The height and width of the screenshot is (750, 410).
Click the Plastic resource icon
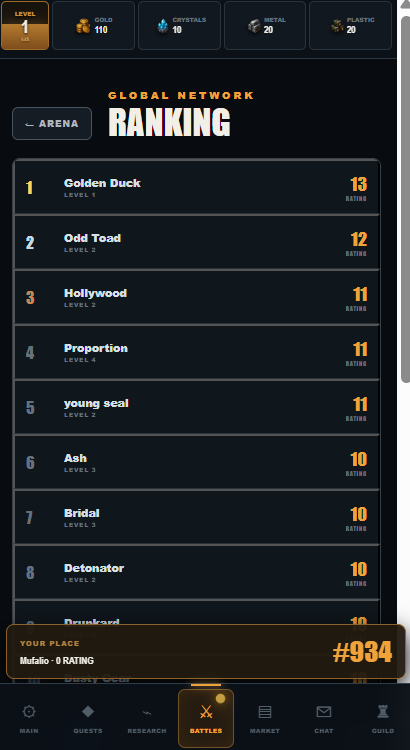[x=338, y=26]
